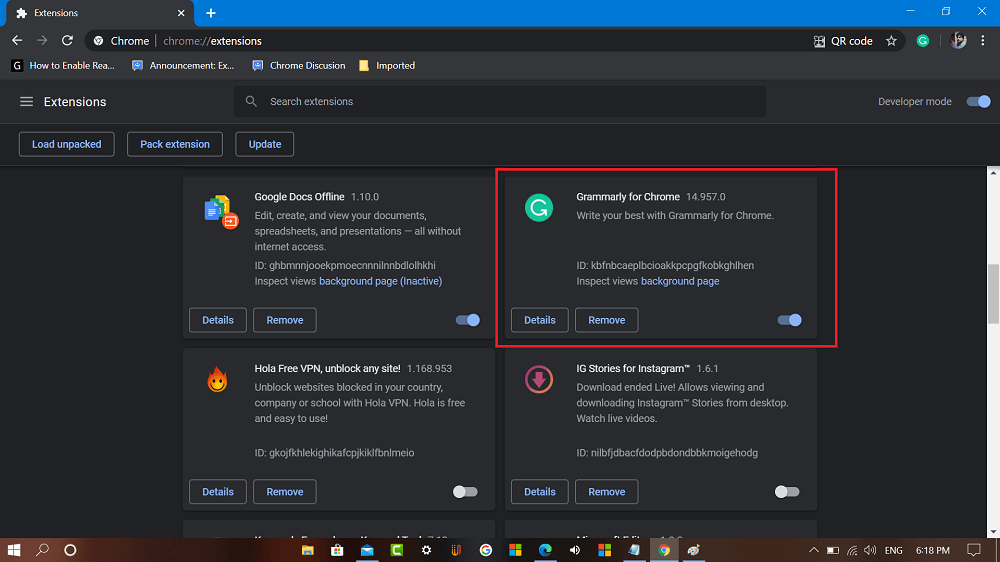Click the scrollbar down arrow
The image size is (1000, 562).
coord(994,532)
